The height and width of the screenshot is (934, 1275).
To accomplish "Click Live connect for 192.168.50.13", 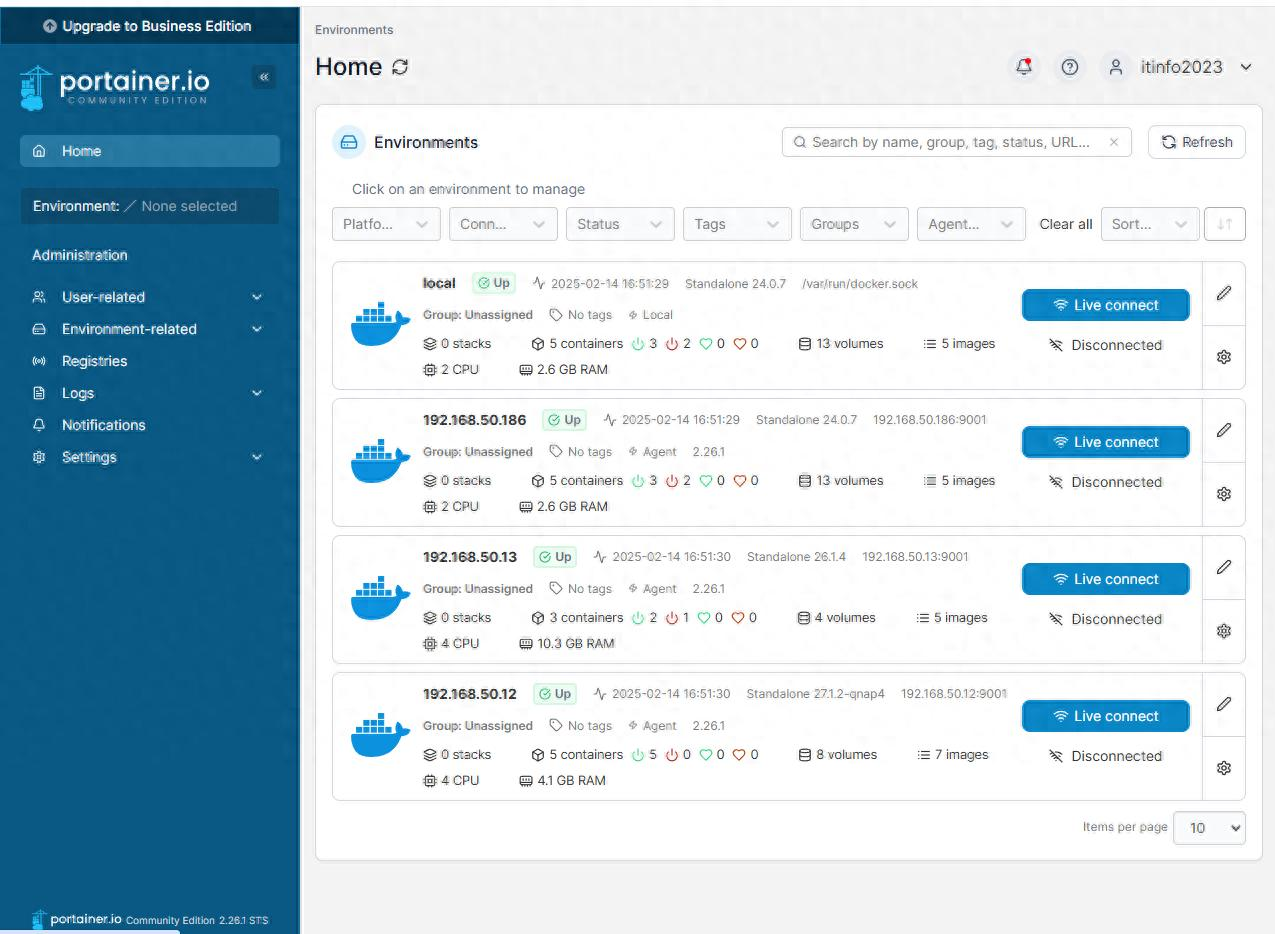I will tap(1106, 579).
